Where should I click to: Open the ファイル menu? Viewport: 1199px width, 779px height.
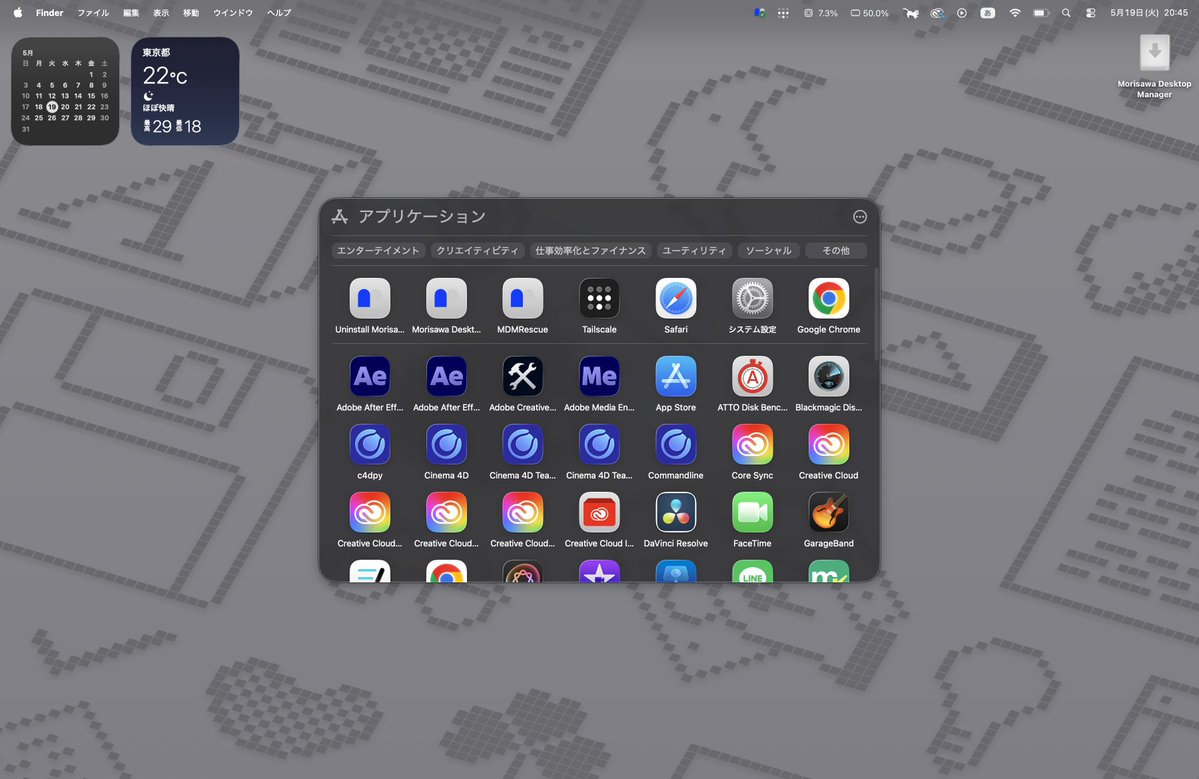tap(93, 13)
